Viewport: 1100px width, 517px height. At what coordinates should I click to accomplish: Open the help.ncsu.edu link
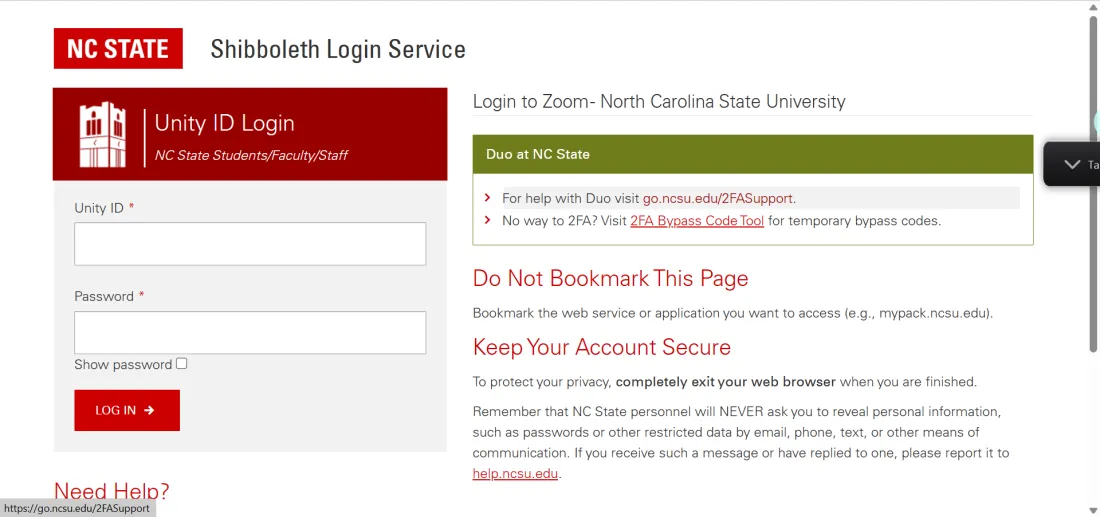pos(515,474)
